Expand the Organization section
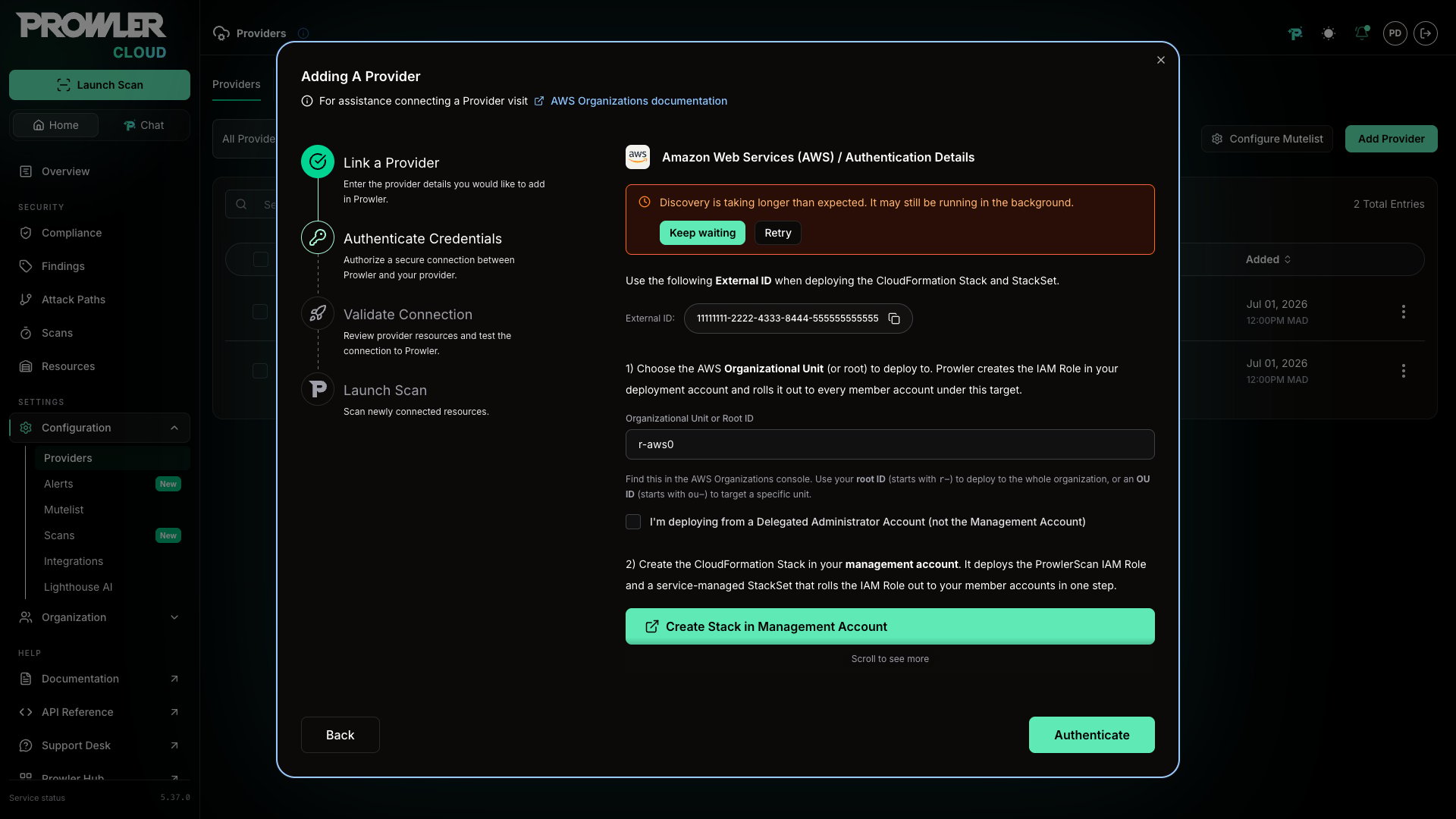The width and height of the screenshot is (1456, 819). 99,617
